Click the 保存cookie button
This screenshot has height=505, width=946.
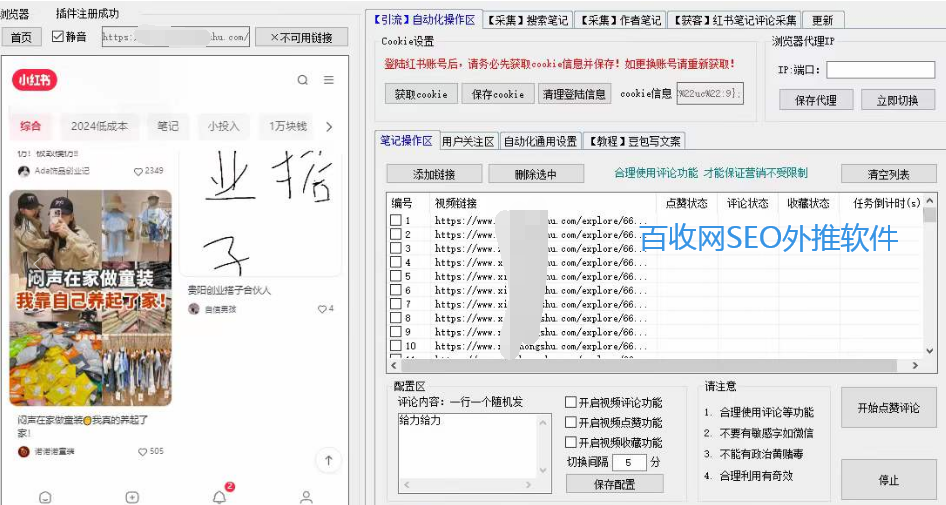point(498,94)
